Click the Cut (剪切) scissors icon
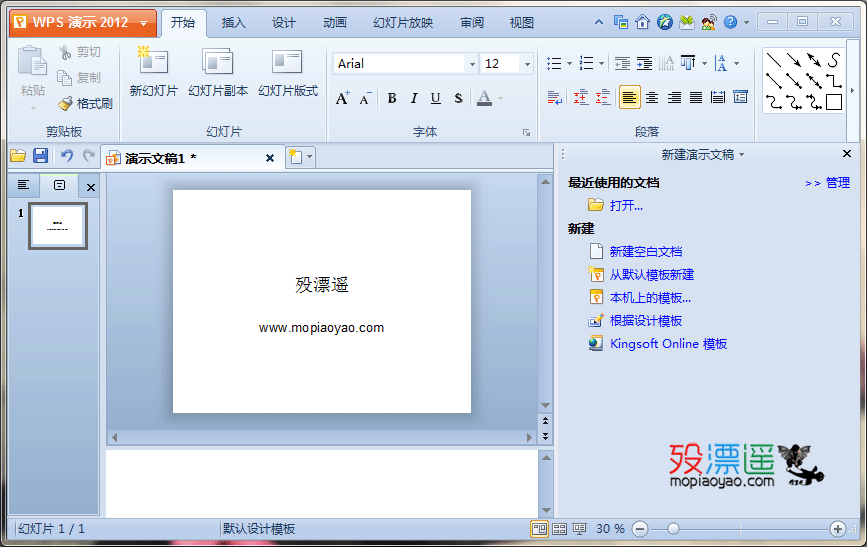The width and height of the screenshot is (867, 547). (65, 53)
